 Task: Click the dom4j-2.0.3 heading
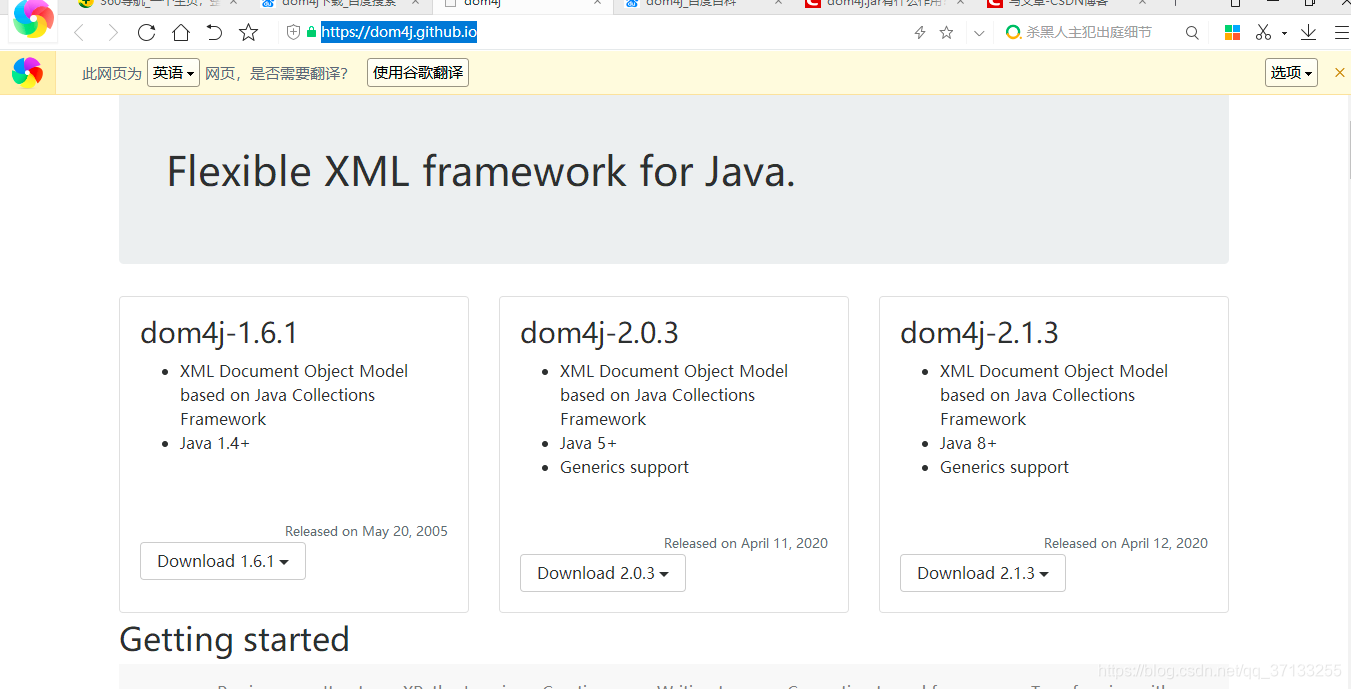pyautogui.click(x=599, y=332)
